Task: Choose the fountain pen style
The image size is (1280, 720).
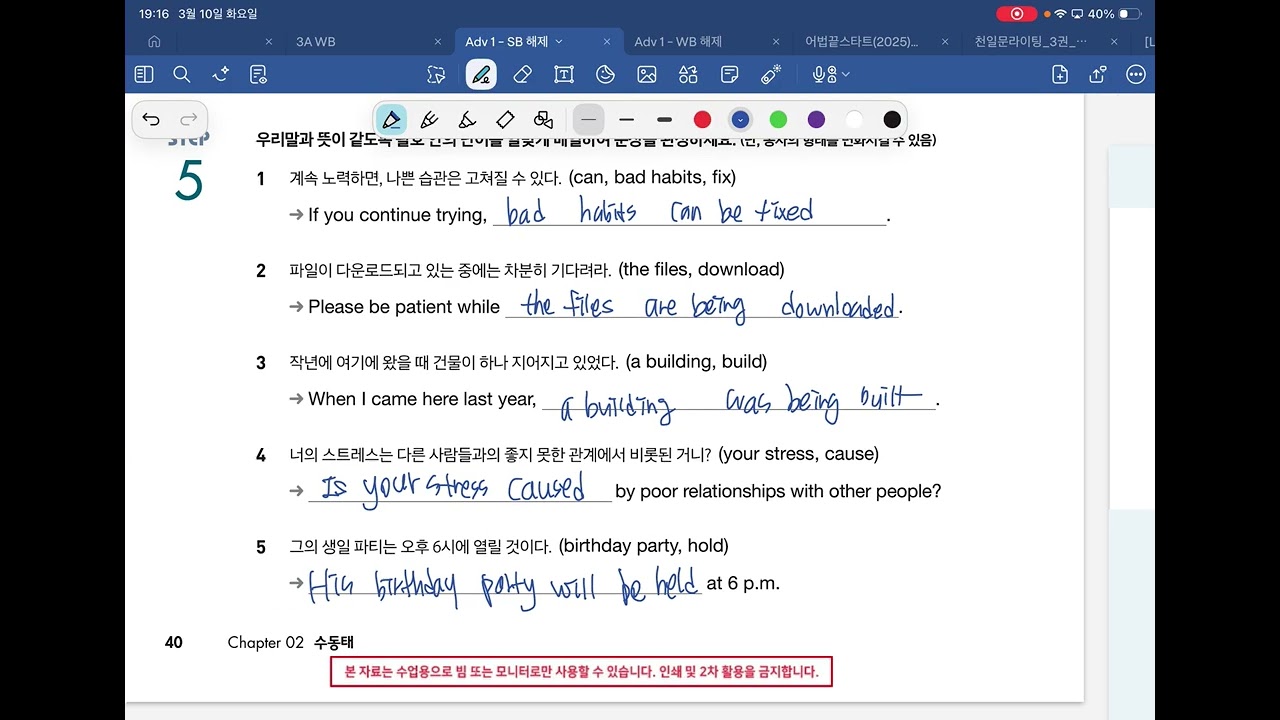Action: pos(391,120)
